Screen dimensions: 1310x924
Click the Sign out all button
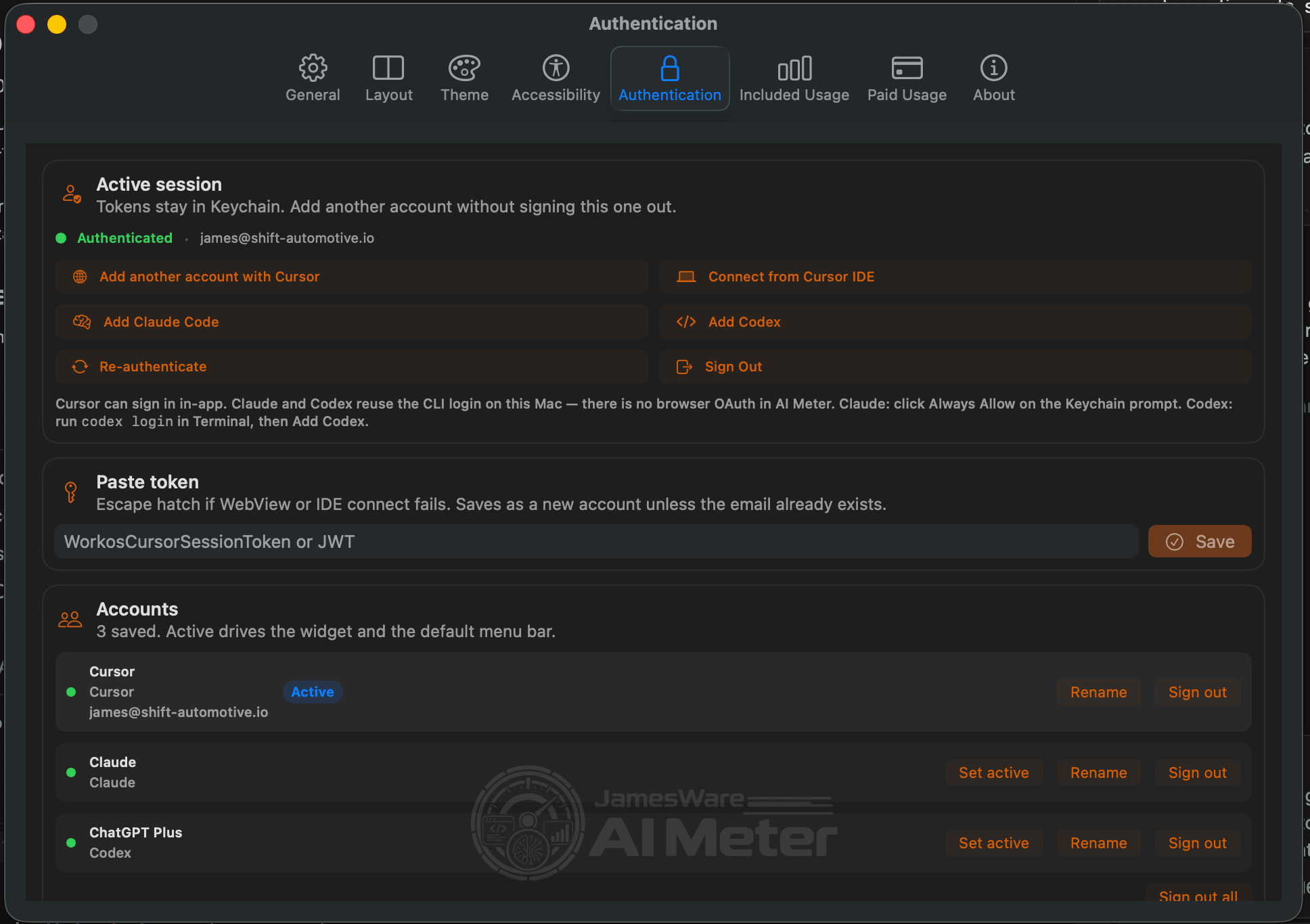(x=1198, y=894)
